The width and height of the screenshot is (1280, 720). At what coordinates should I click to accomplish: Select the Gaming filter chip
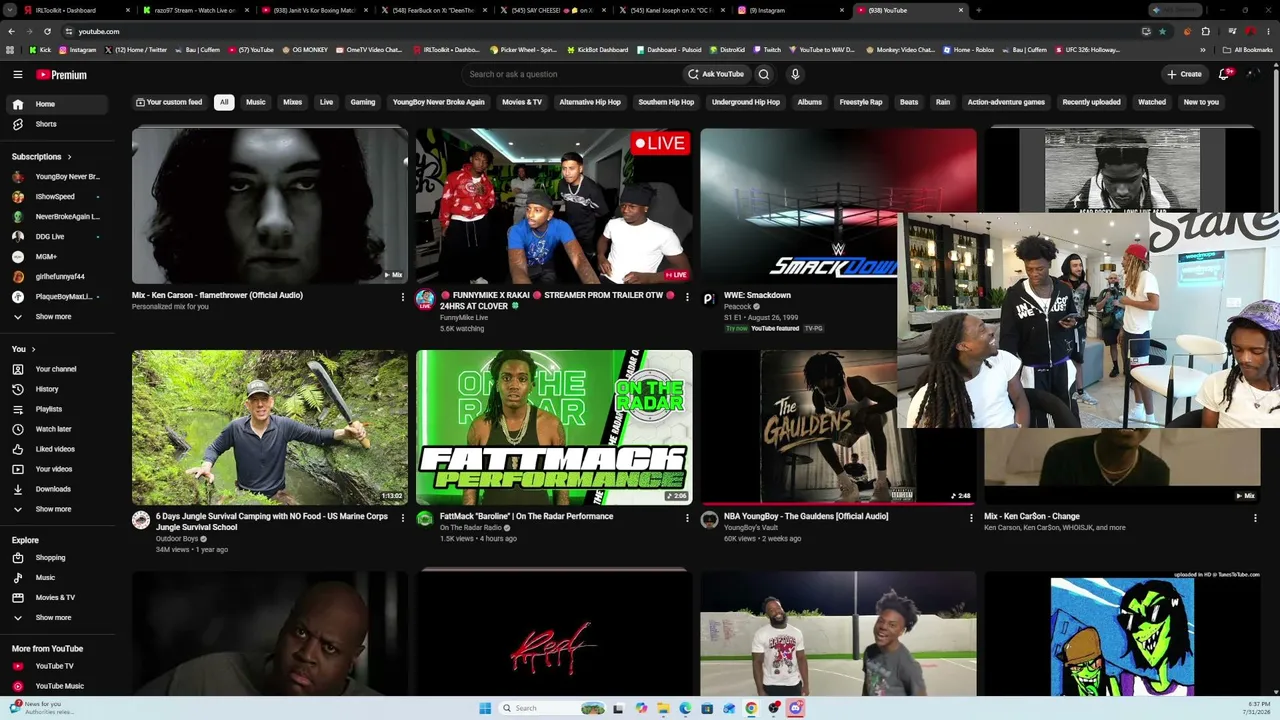coord(363,102)
